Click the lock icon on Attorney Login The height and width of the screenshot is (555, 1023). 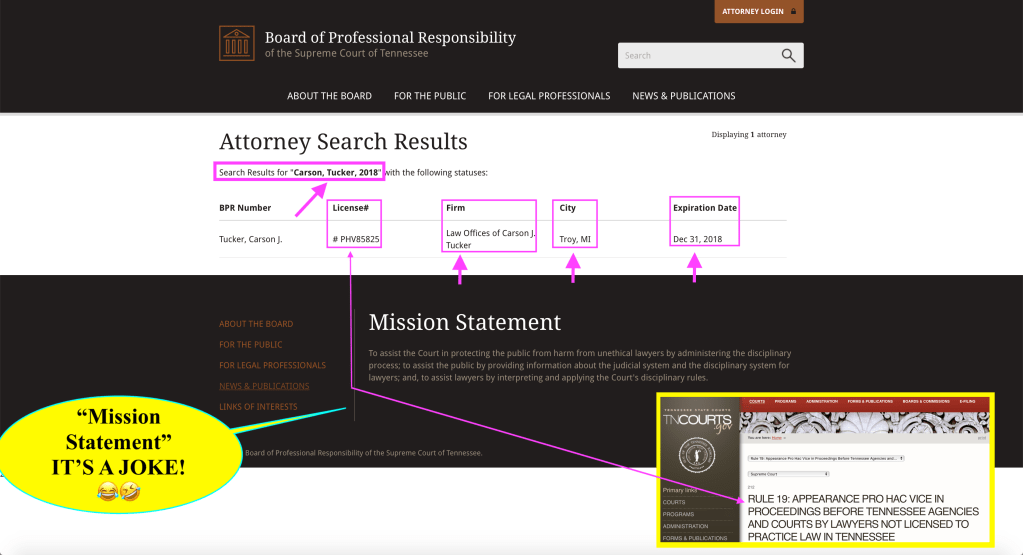coord(793,11)
